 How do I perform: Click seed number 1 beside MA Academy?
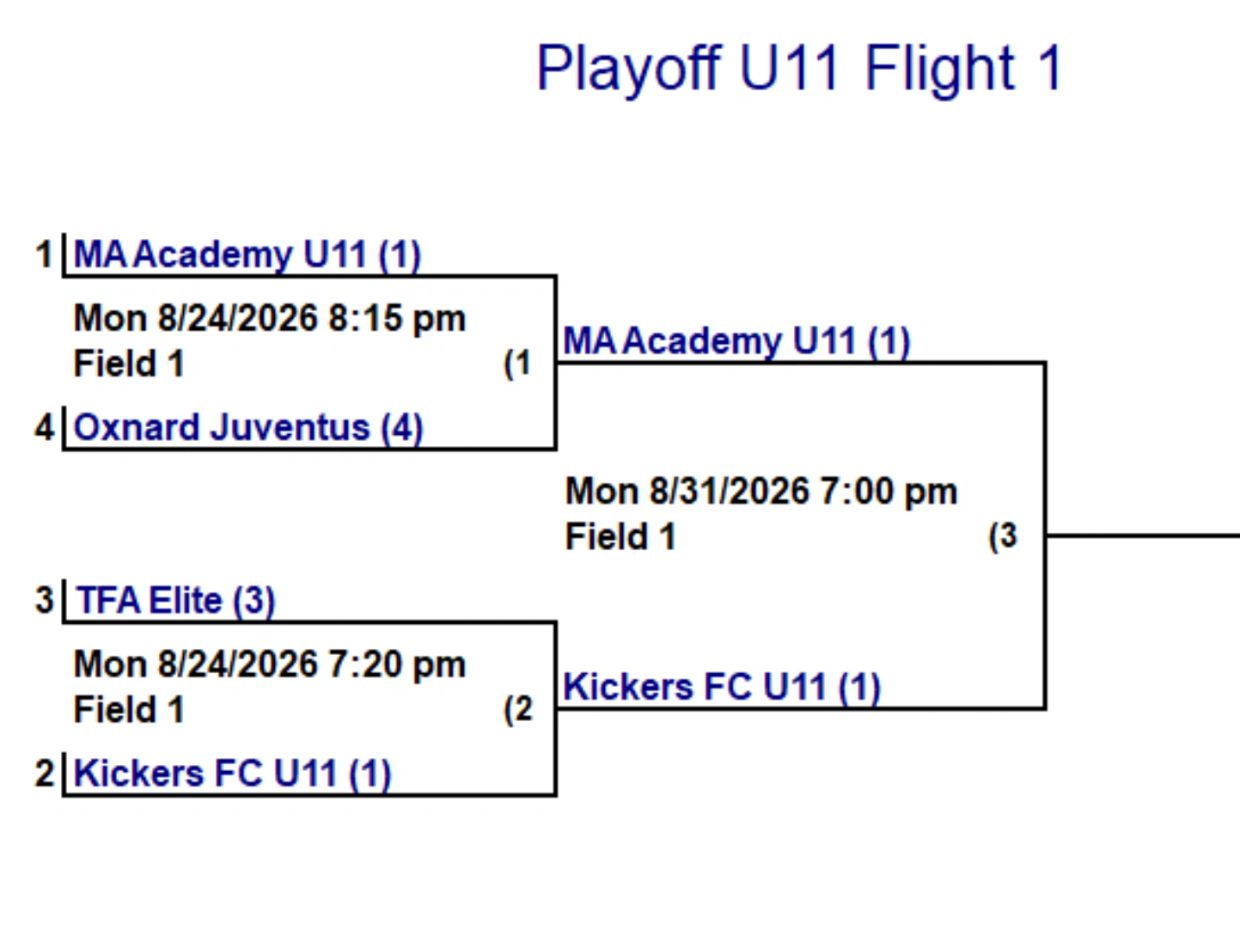click(x=44, y=255)
